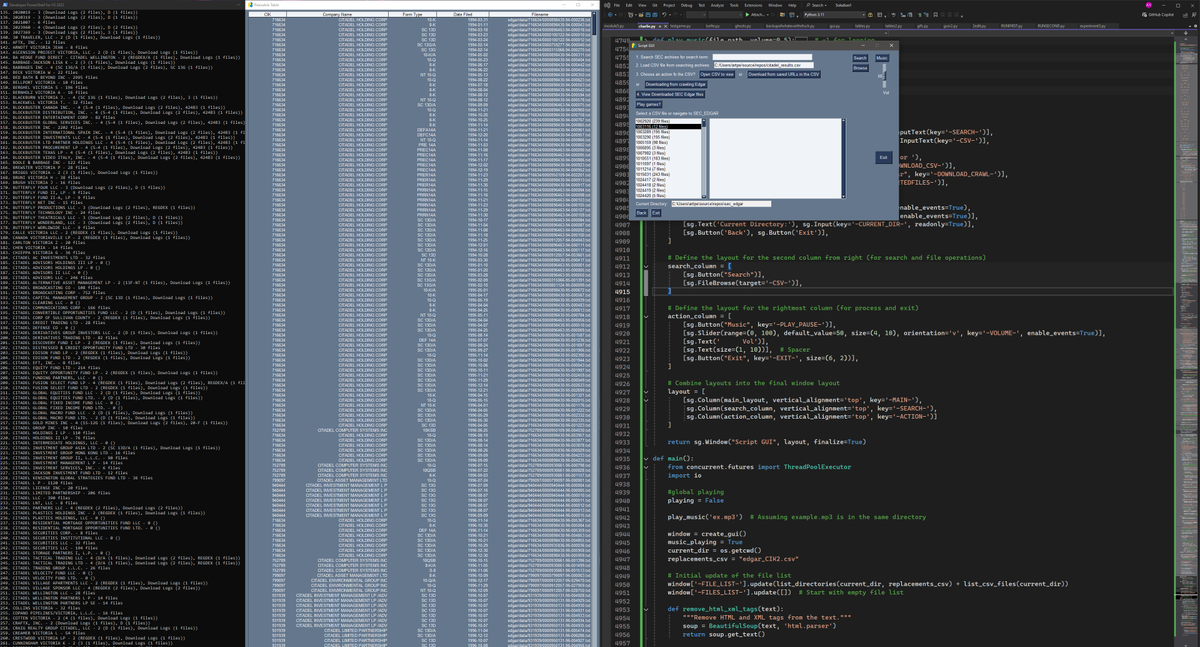Viewport: 1200px width, 647px height.
Task: Click the Browse button in Script GUI
Action: (x=860, y=68)
